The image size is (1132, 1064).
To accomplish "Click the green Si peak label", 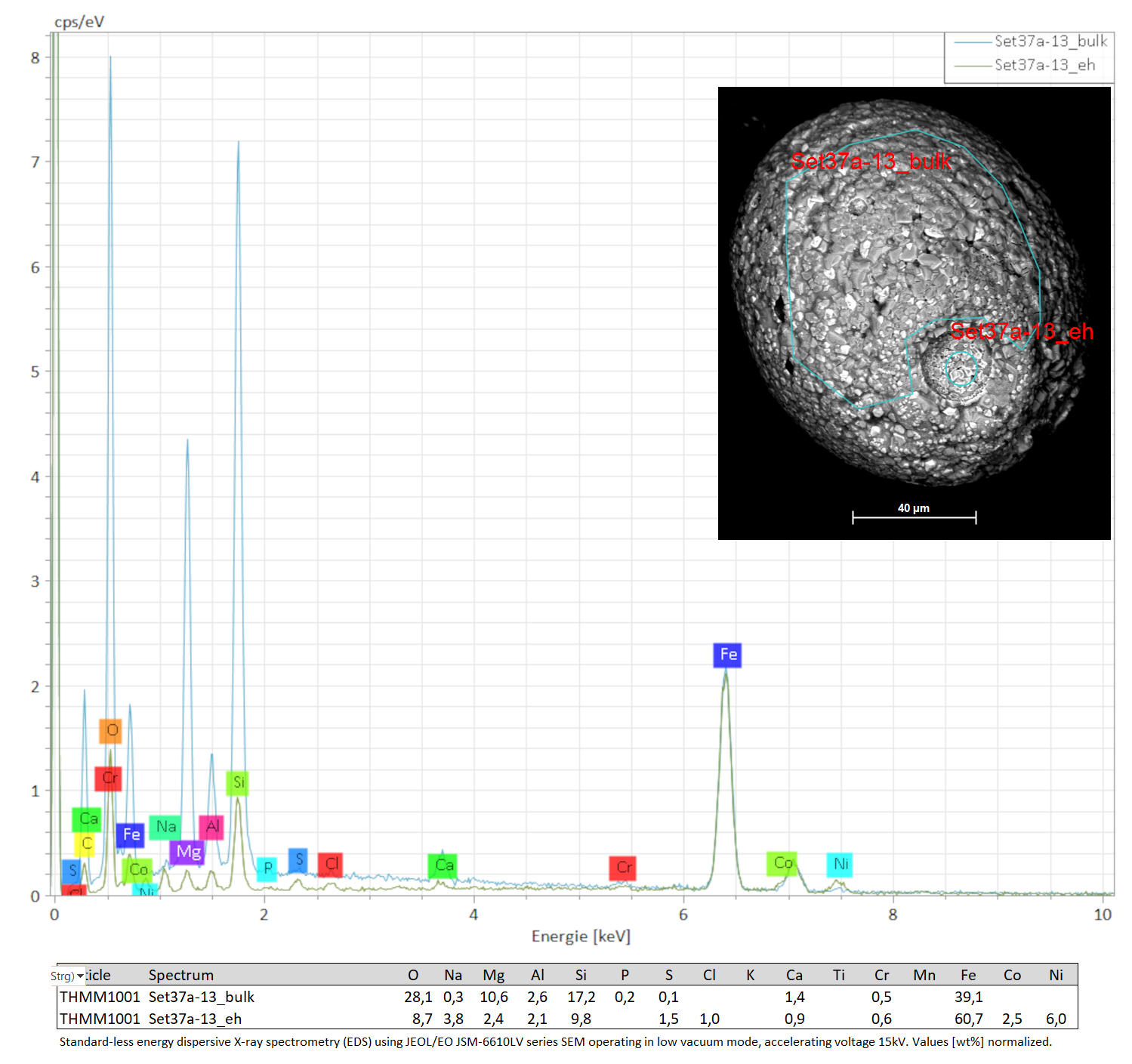I will [x=237, y=782].
